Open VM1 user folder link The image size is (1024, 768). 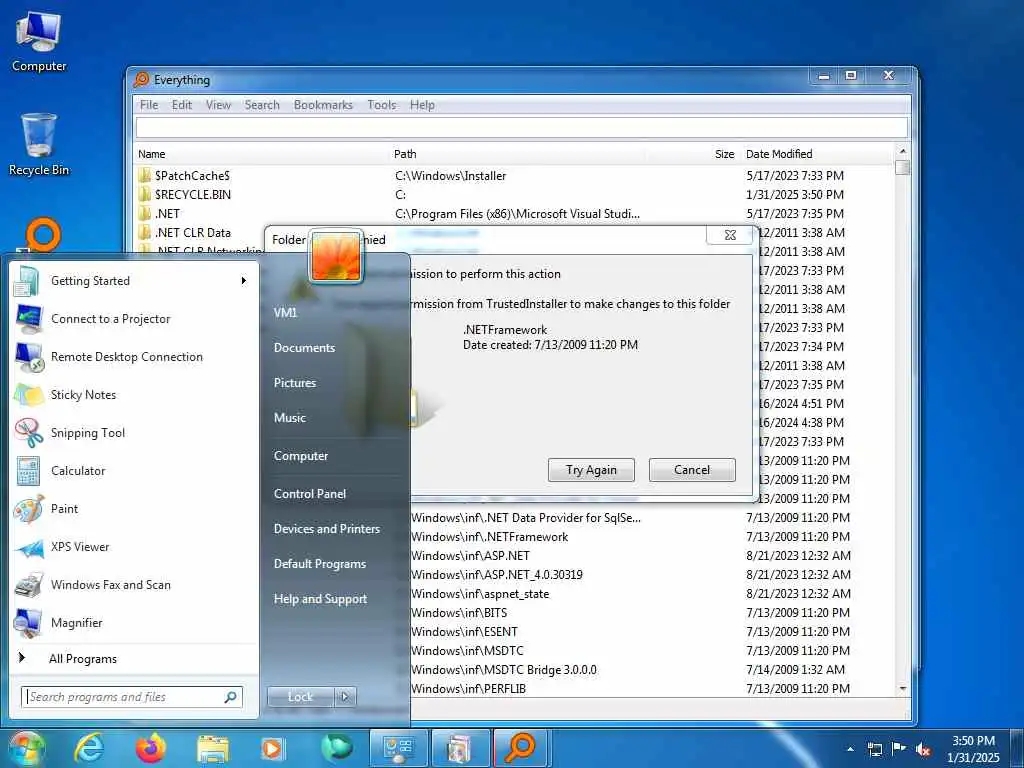[x=285, y=312]
